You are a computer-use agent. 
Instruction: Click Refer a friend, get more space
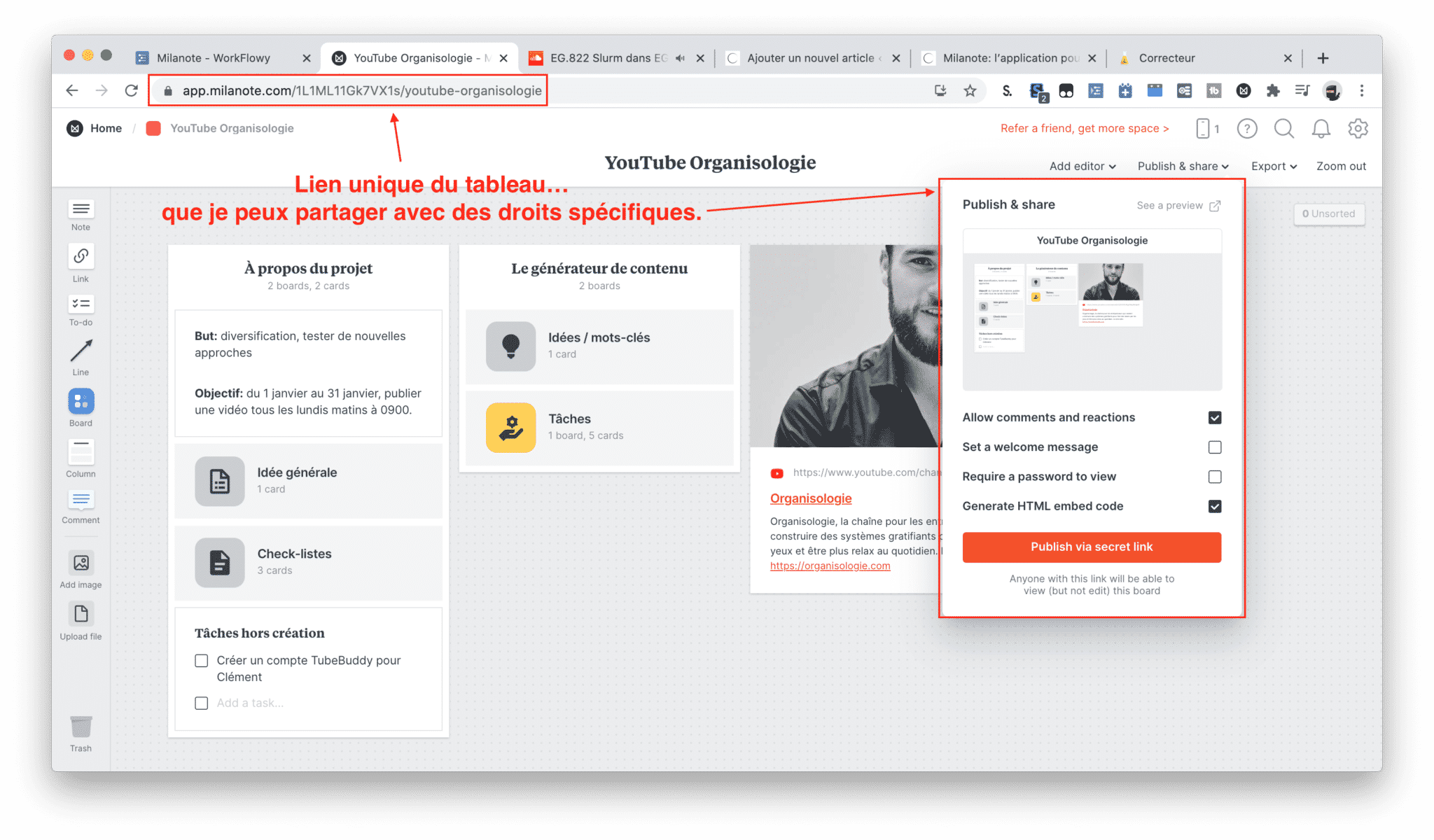coord(1085,129)
